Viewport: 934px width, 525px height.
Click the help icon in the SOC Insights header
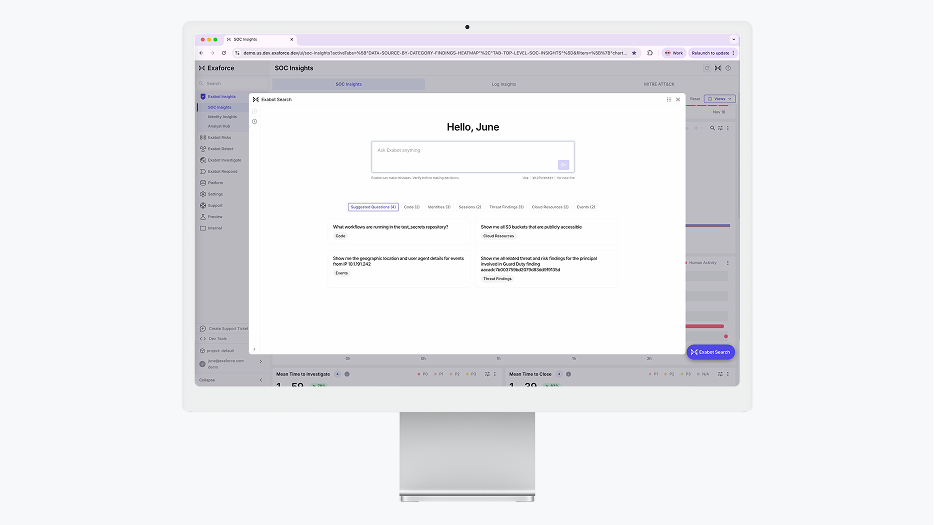point(728,68)
